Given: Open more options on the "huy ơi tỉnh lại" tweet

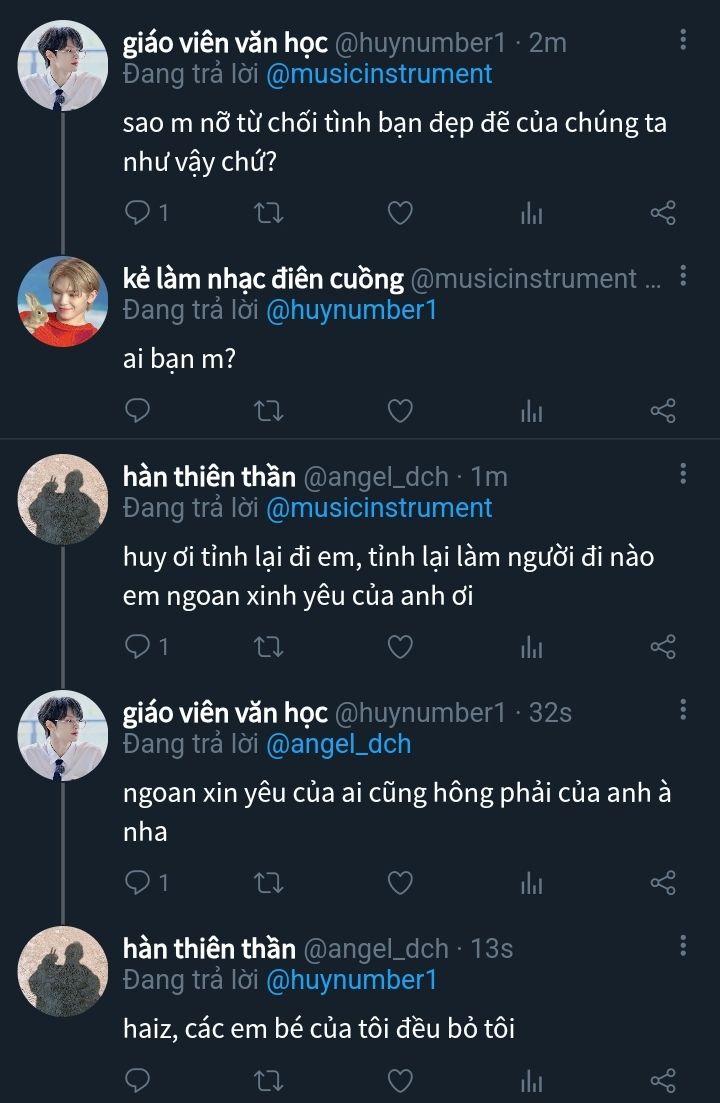Looking at the screenshot, I should point(683,474).
